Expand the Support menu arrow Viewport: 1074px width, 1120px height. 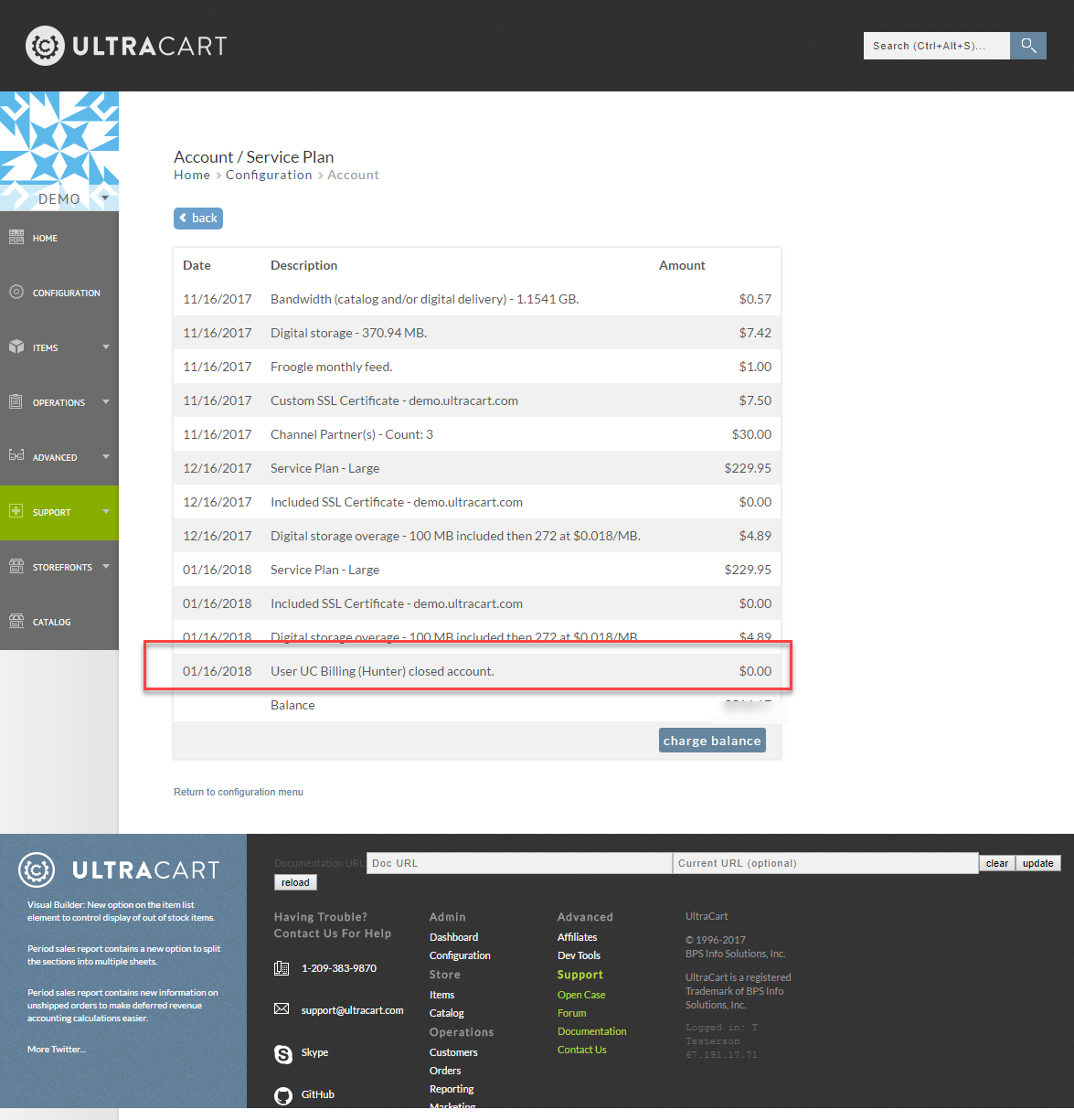click(x=106, y=512)
